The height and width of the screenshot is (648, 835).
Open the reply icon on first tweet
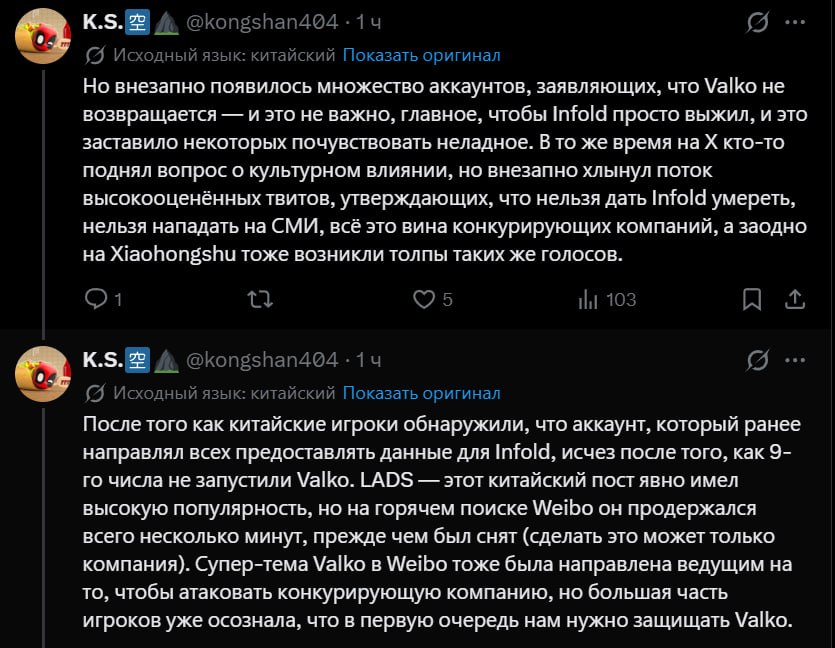pyautogui.click(x=96, y=299)
